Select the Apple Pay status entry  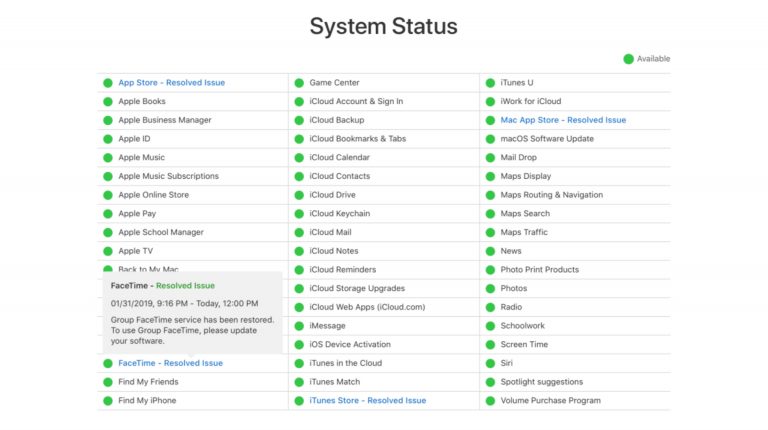click(137, 213)
